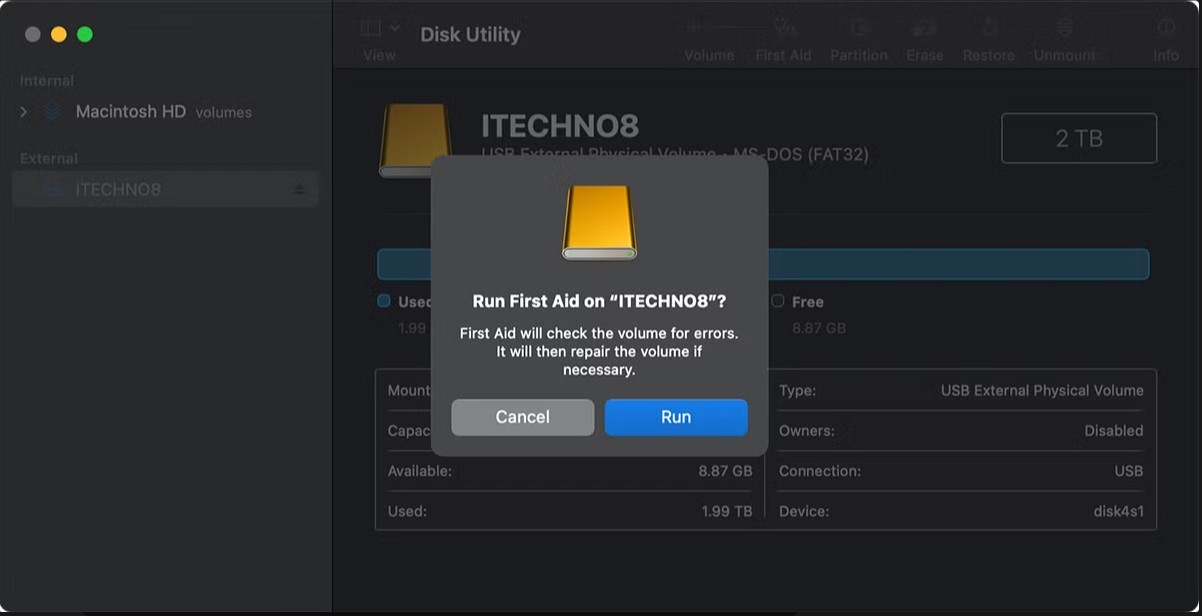Click the green zoom traffic light button

(x=86, y=33)
